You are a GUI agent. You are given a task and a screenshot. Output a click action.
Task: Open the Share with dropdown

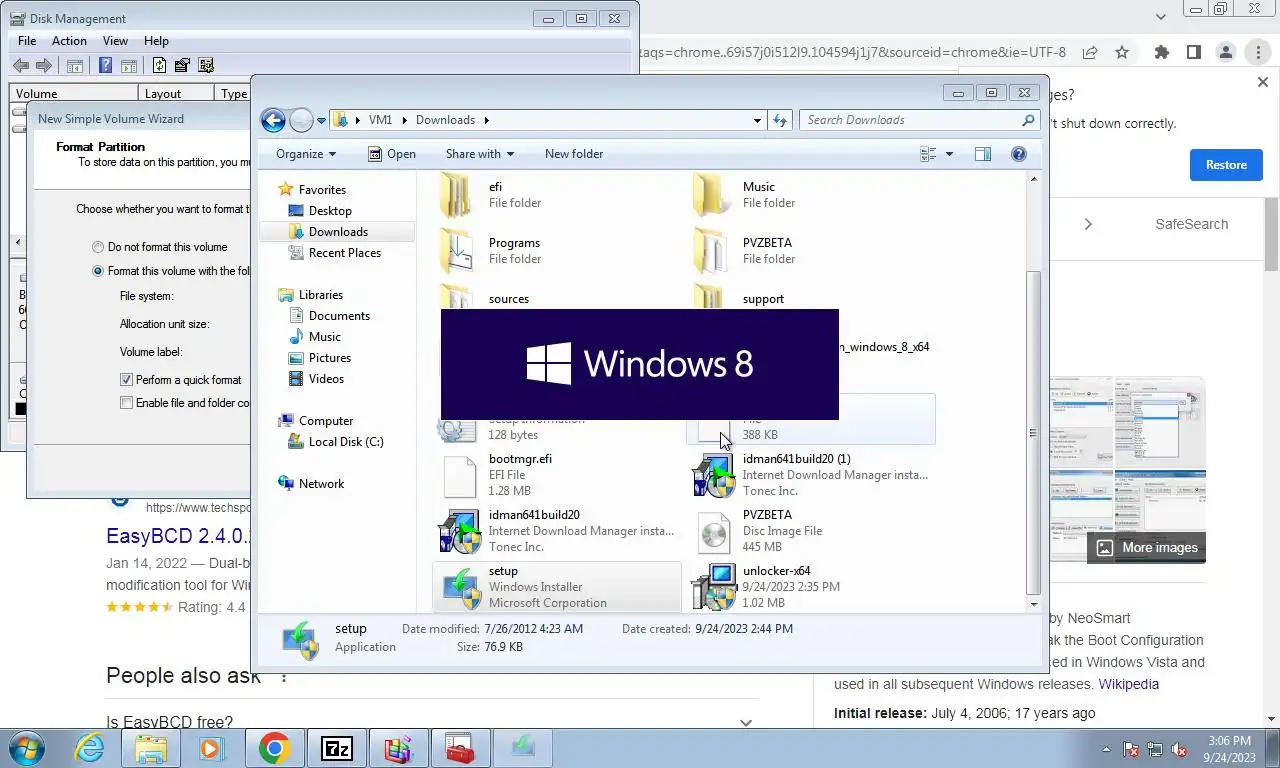click(479, 154)
